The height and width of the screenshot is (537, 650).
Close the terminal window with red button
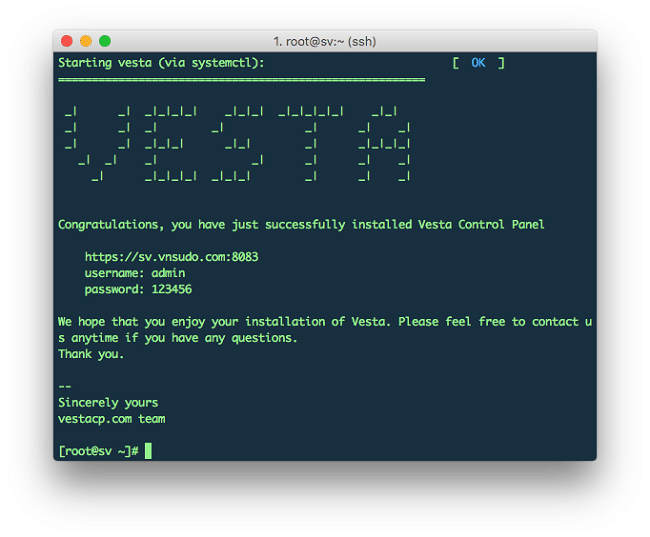click(x=67, y=41)
